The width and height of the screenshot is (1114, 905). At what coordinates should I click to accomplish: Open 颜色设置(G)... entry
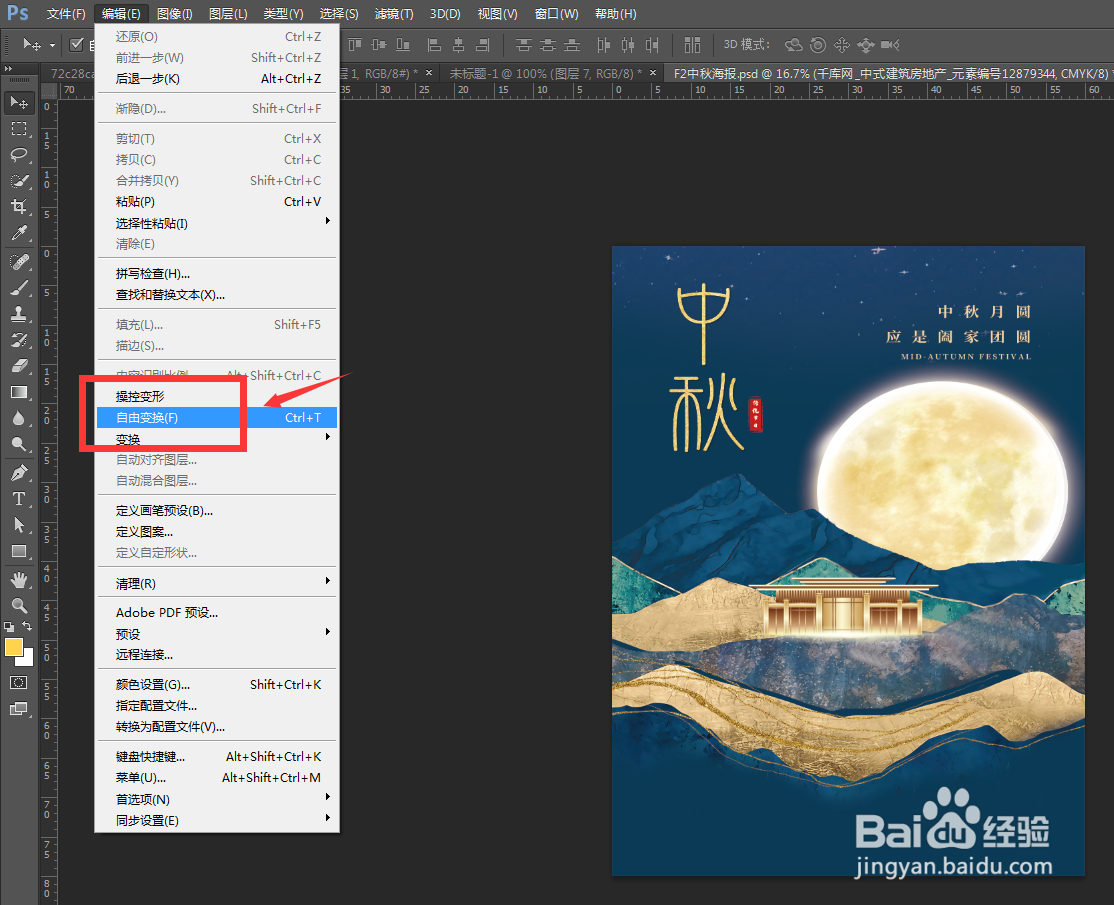coord(217,685)
